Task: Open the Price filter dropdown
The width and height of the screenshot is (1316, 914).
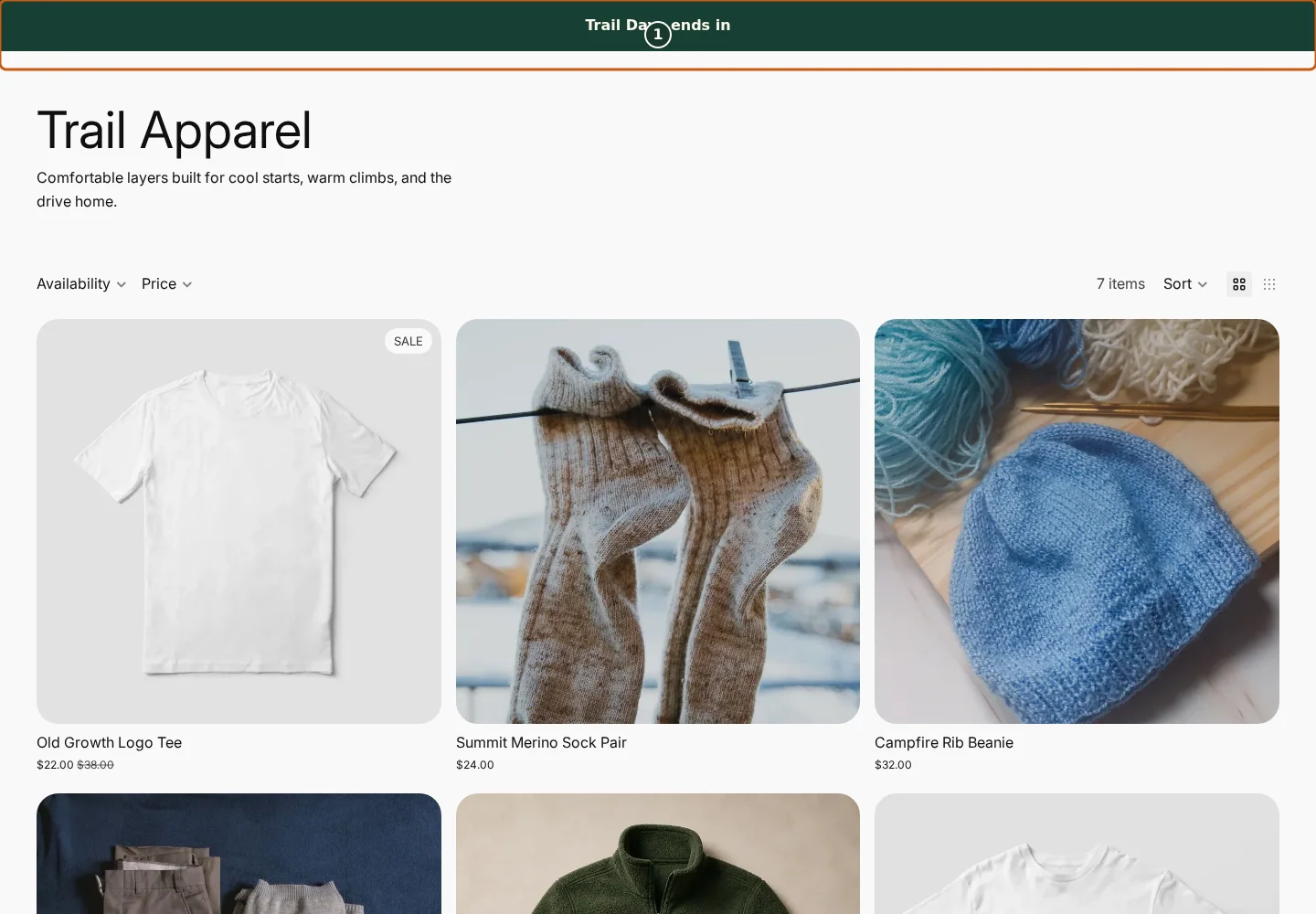Action: pos(167,284)
